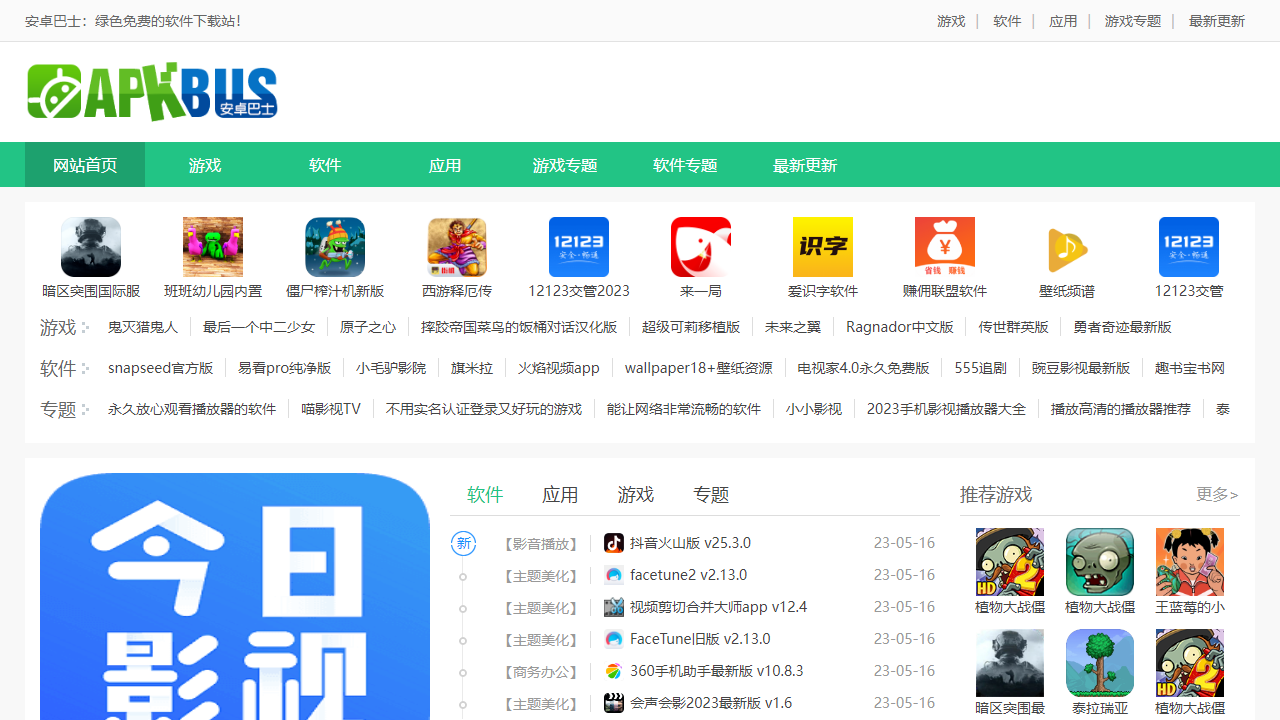1280x720 pixels.
Task: Click 最新更新 in the top-right header
Action: pos(1216,21)
